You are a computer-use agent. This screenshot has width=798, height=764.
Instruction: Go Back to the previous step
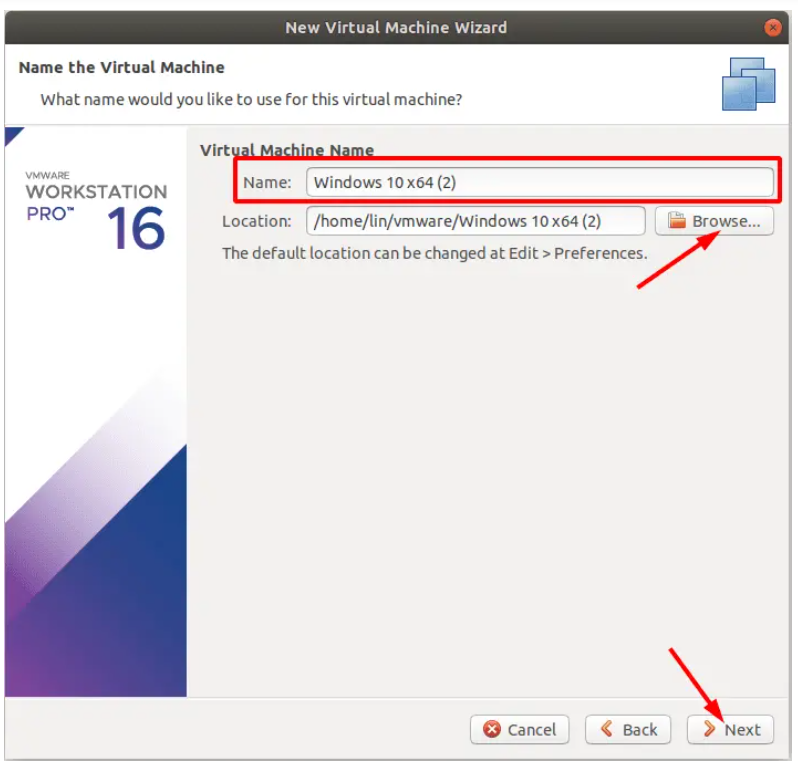click(x=628, y=729)
